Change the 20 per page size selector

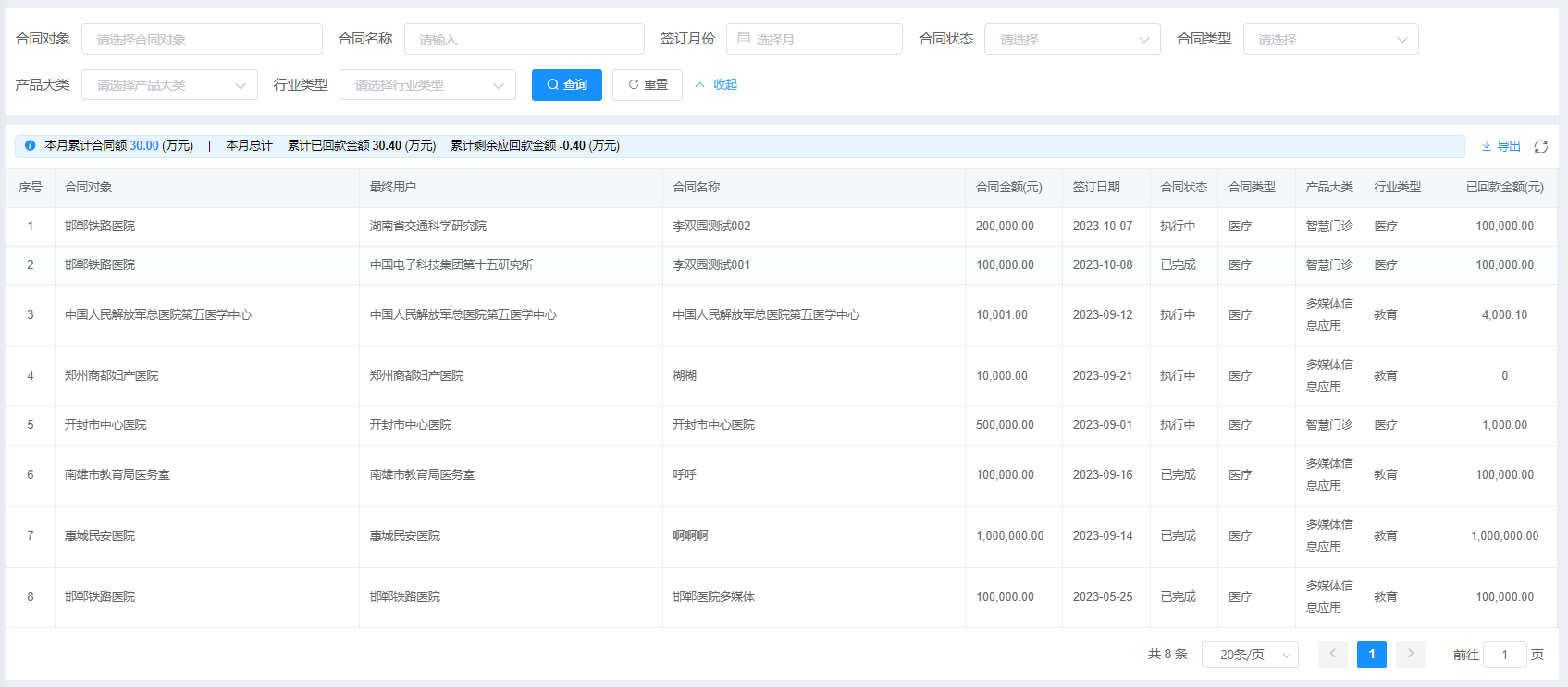(1250, 655)
